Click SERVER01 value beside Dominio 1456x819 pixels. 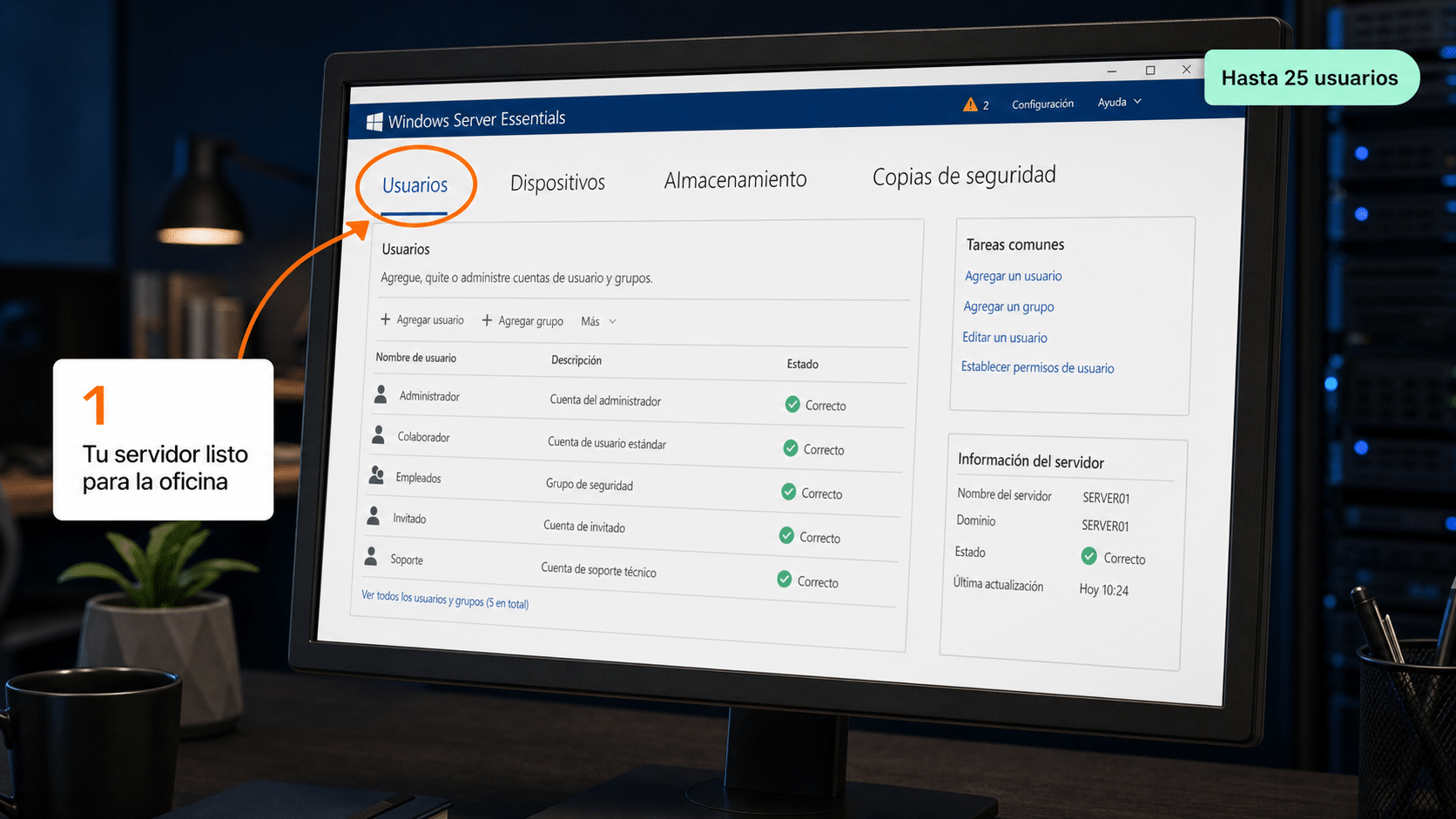(1105, 526)
